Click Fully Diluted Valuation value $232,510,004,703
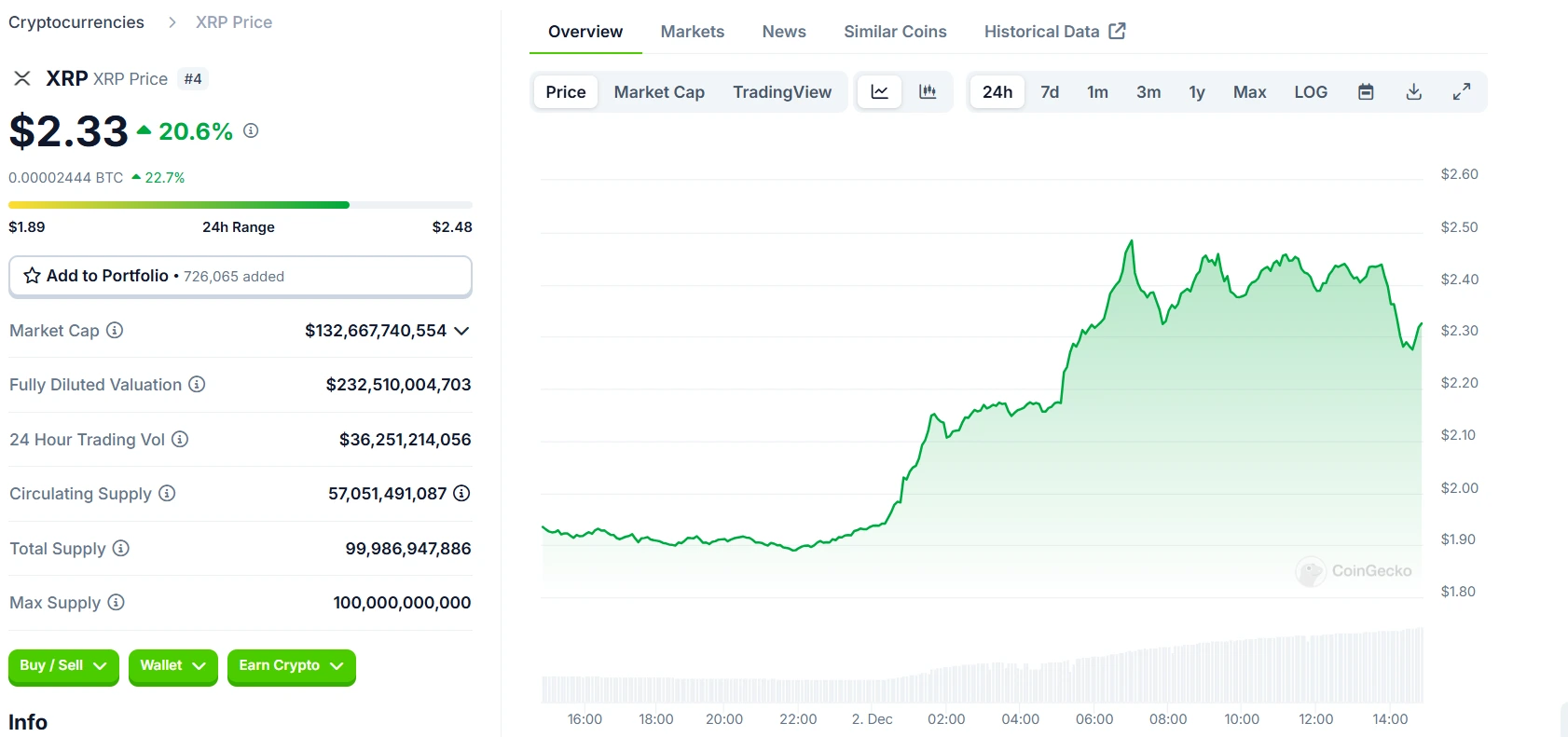The height and width of the screenshot is (737, 1568). click(398, 384)
